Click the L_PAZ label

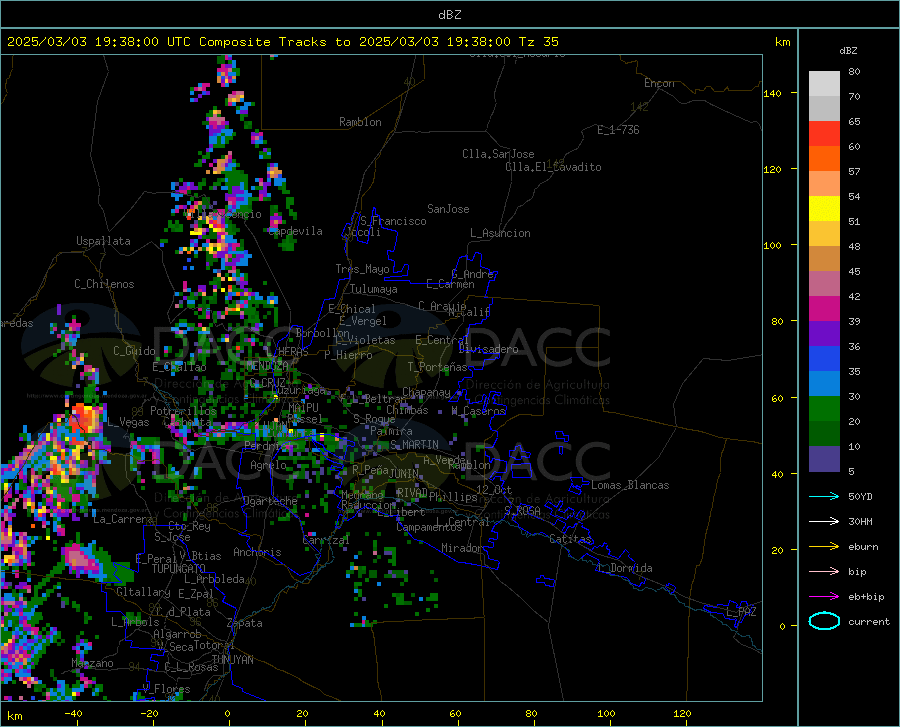pos(741,612)
